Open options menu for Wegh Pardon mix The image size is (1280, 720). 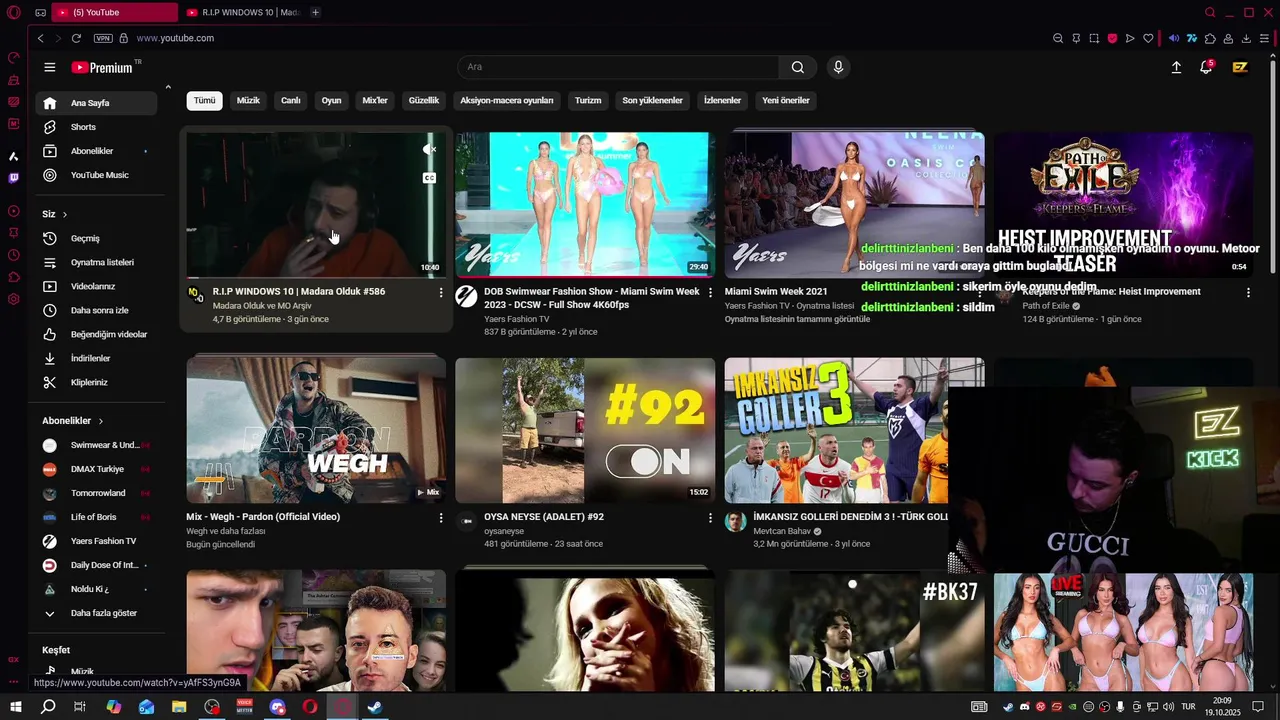pos(441,518)
